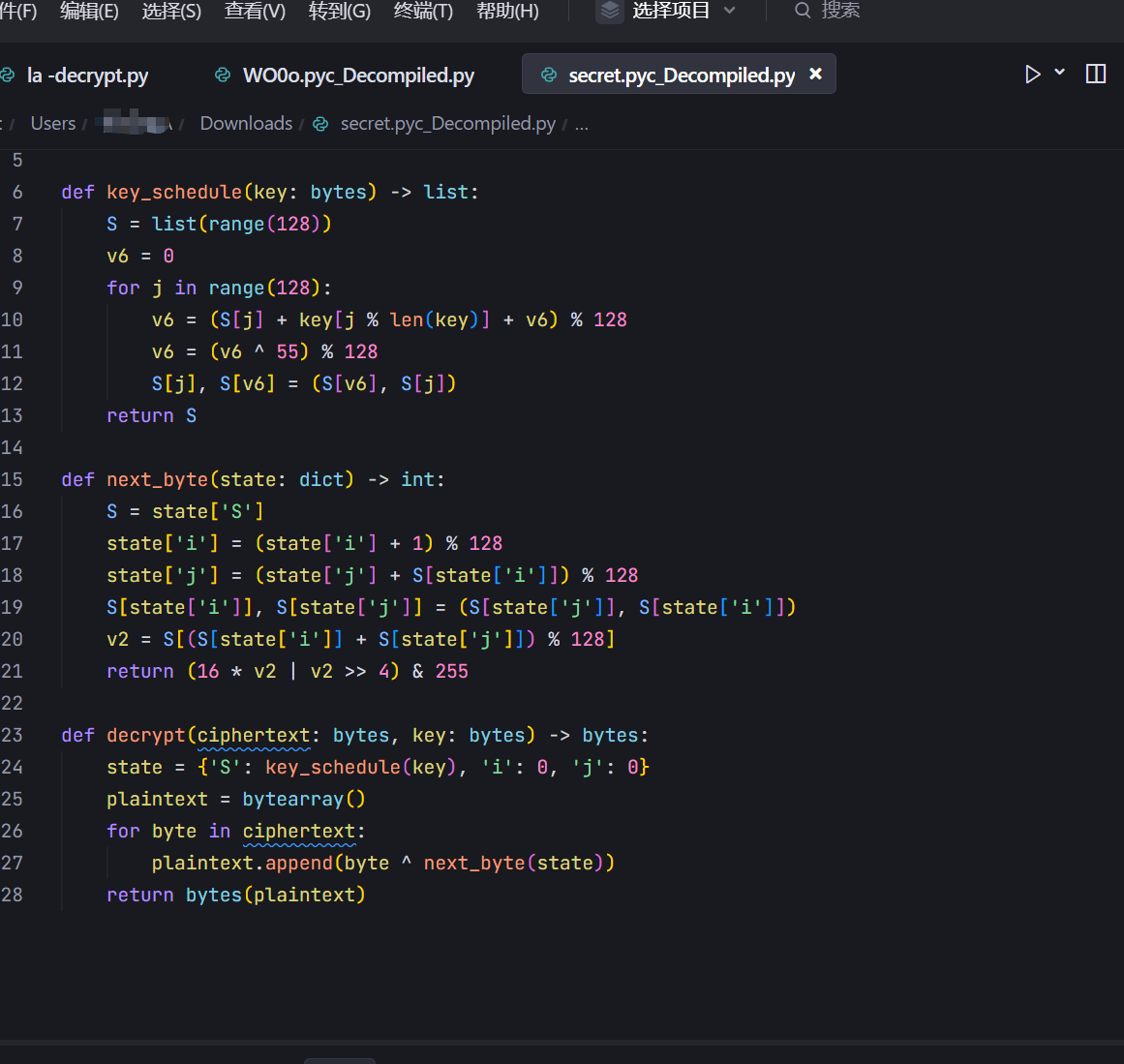Open the 终端(T) menu
The image size is (1124, 1064).
[423, 11]
